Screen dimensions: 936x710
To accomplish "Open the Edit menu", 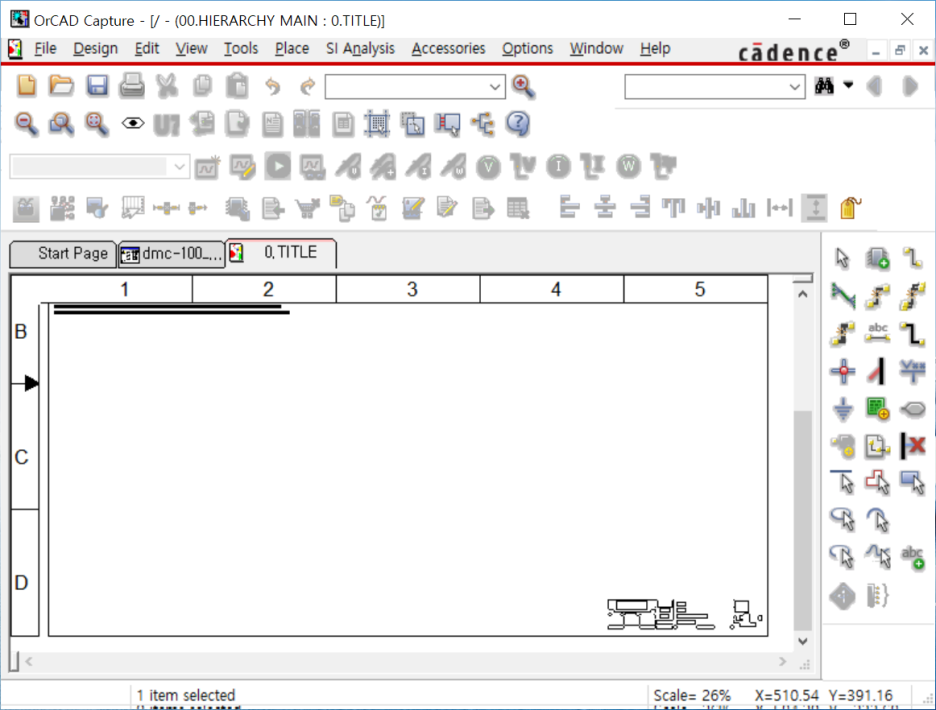I will click(x=146, y=48).
